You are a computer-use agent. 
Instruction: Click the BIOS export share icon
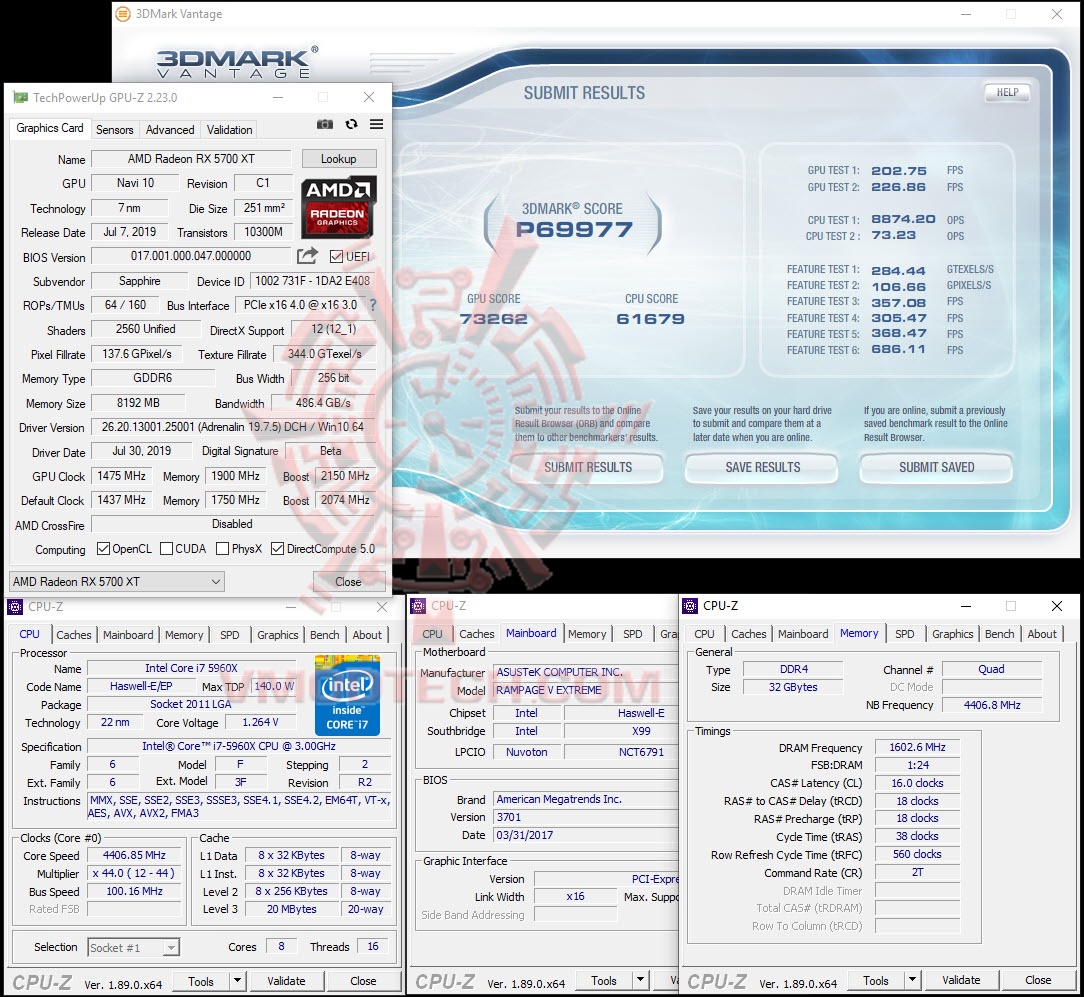click(x=308, y=256)
